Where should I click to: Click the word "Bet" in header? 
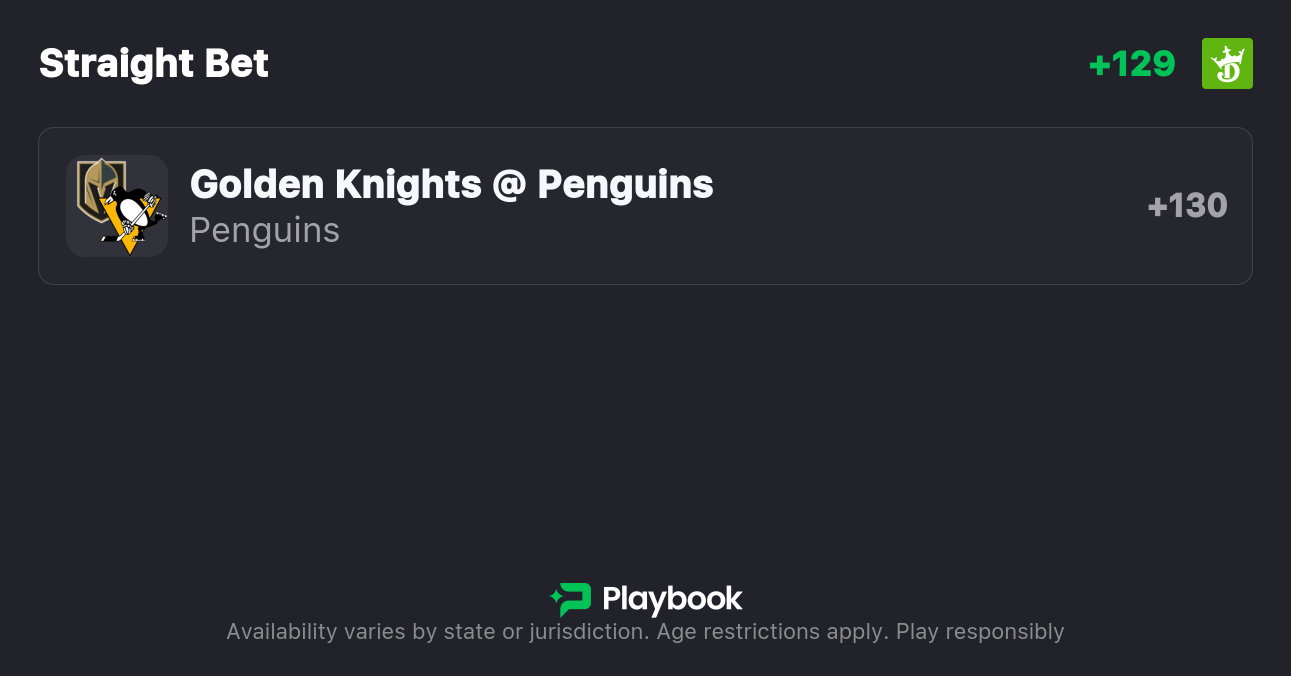point(237,64)
